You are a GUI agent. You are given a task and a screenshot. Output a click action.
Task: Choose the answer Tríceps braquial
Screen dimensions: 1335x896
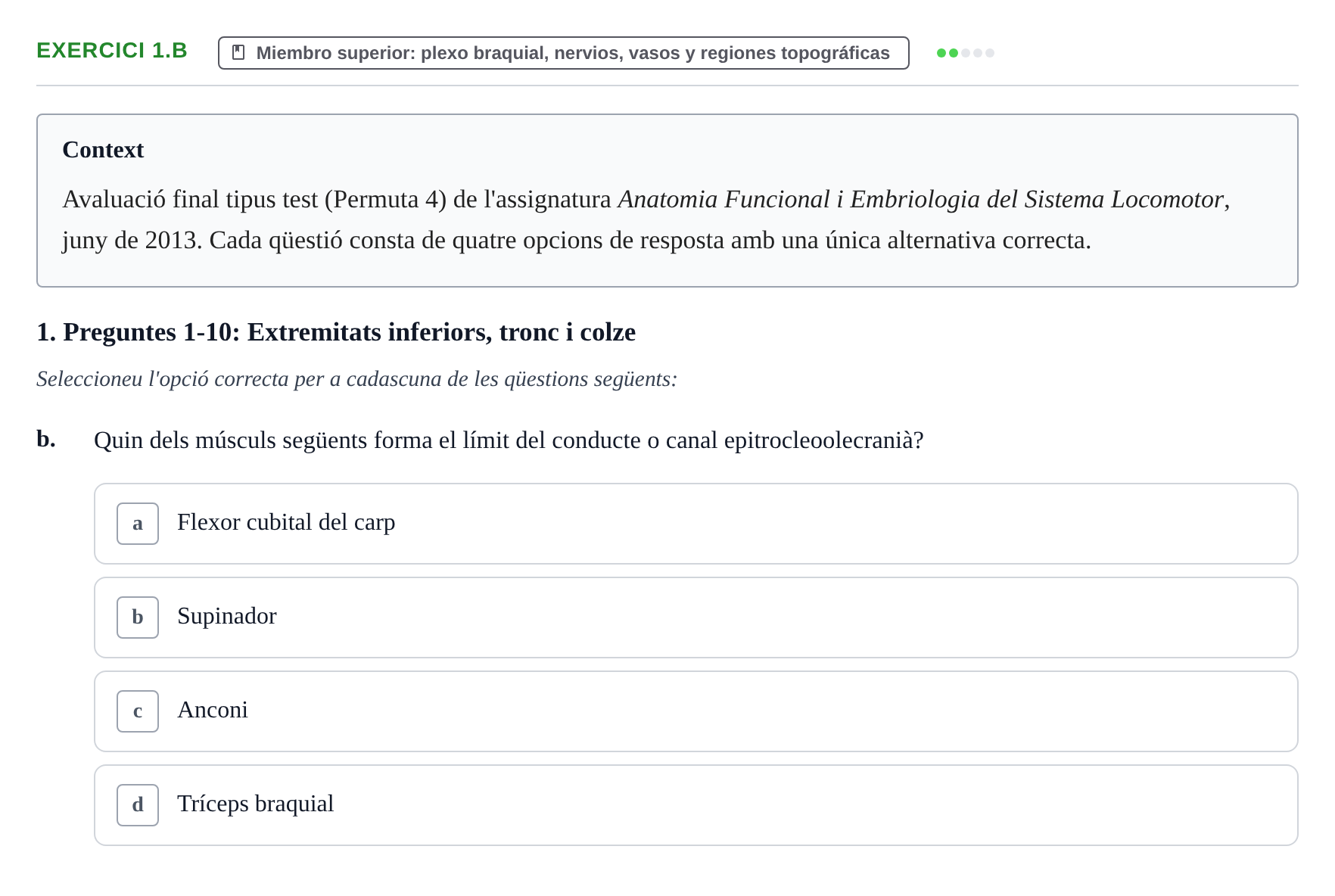(x=696, y=805)
